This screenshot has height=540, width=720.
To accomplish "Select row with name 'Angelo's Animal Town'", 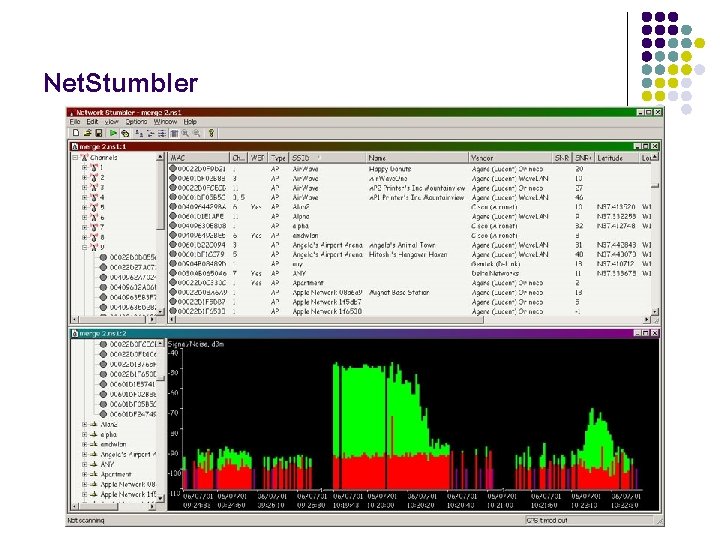I will coord(410,245).
